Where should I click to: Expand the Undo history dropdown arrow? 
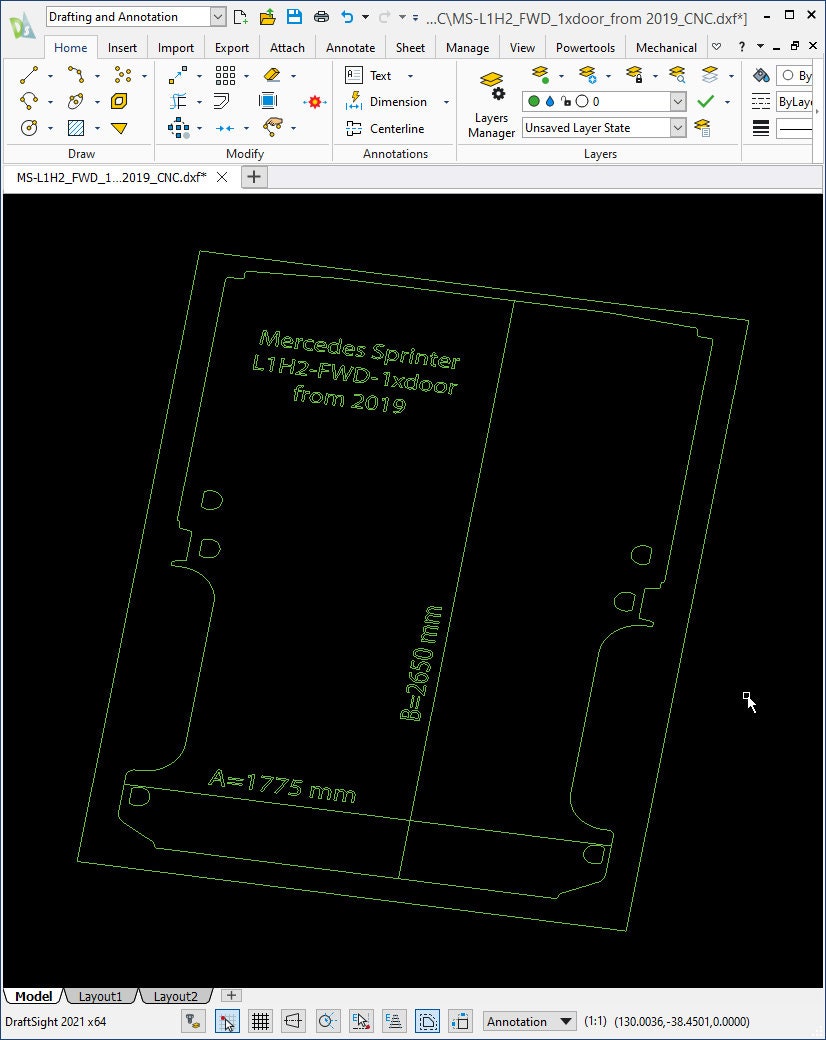coord(365,17)
